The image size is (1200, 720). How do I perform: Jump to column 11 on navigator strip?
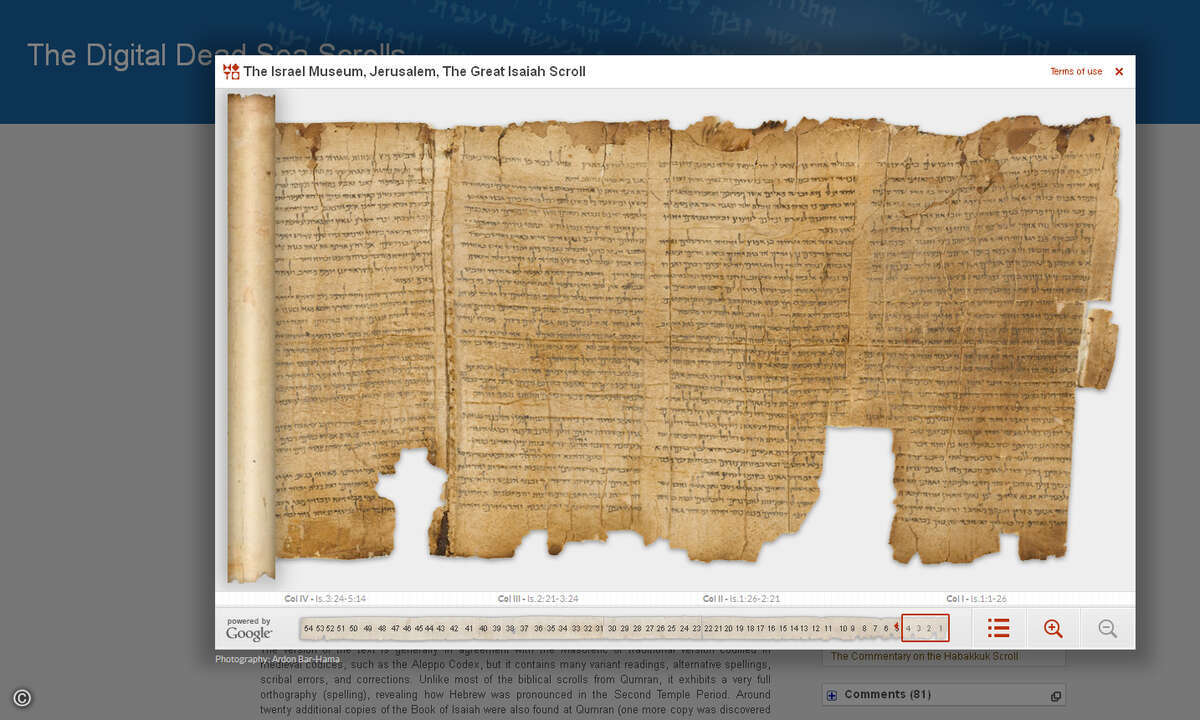coord(828,628)
